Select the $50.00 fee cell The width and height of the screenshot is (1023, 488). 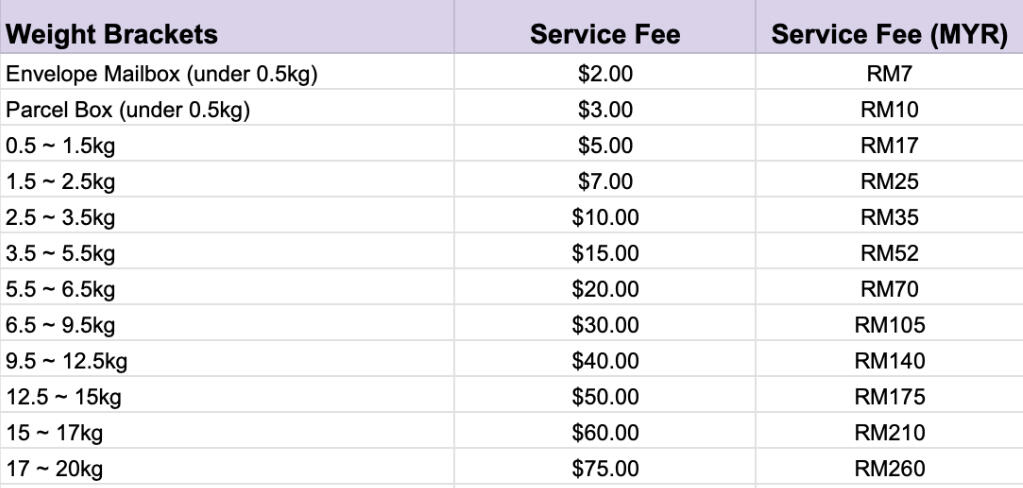(605, 397)
